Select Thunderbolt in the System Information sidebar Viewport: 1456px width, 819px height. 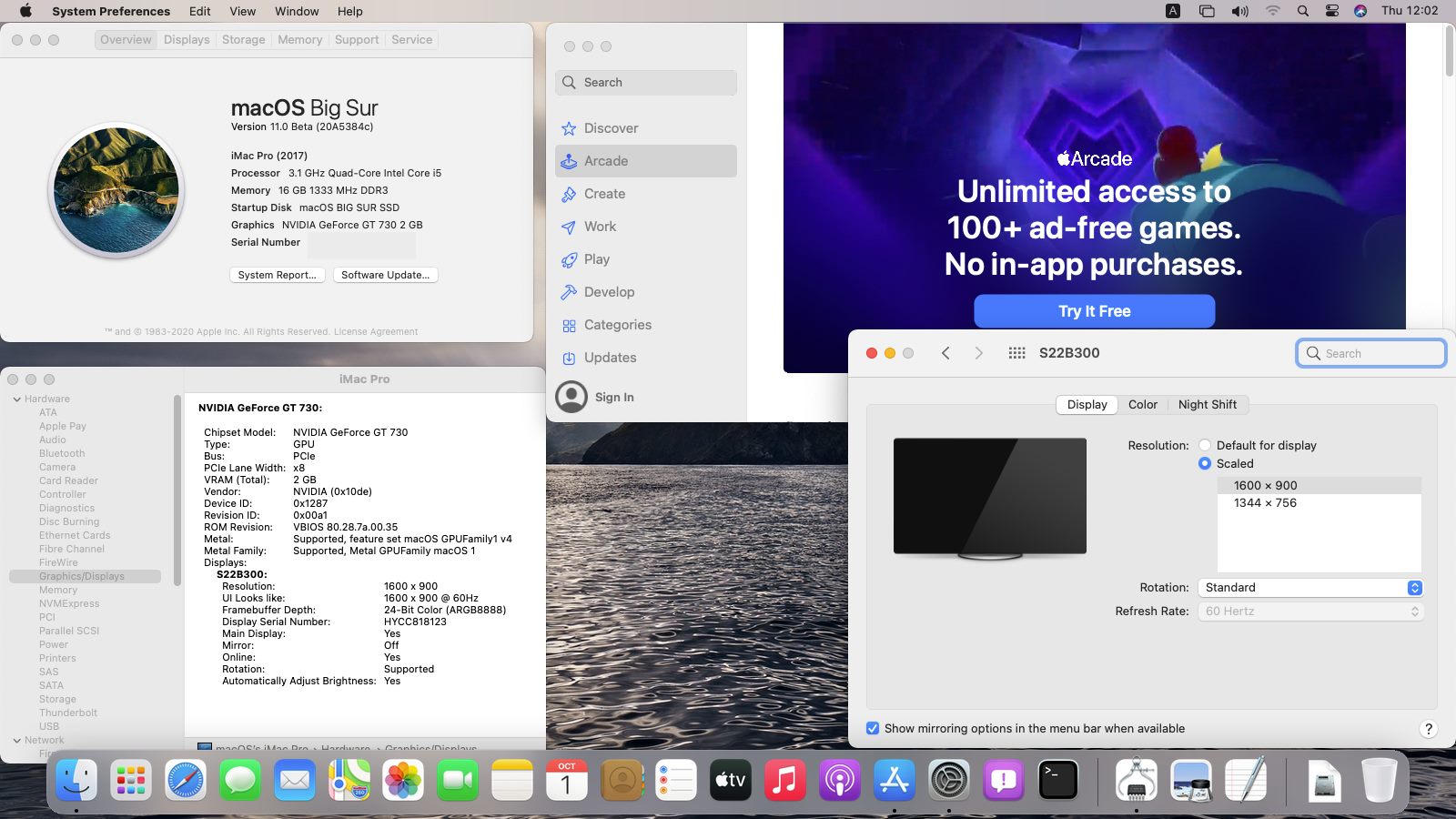coord(68,713)
